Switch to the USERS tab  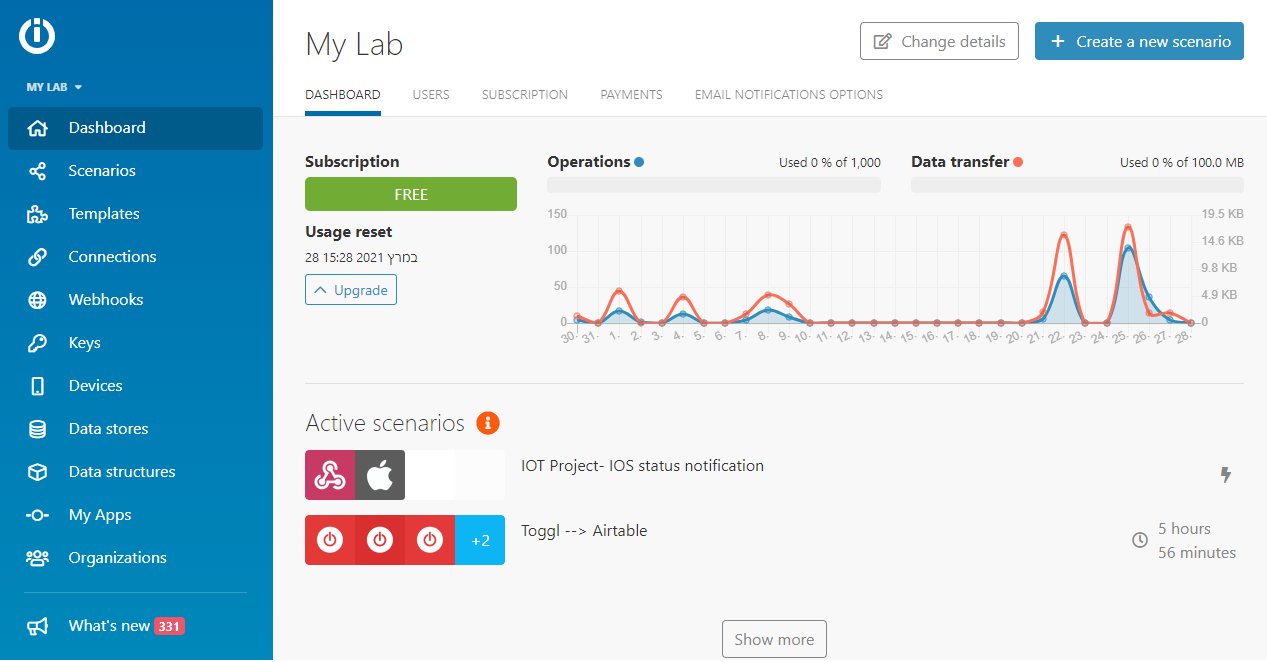(x=431, y=95)
